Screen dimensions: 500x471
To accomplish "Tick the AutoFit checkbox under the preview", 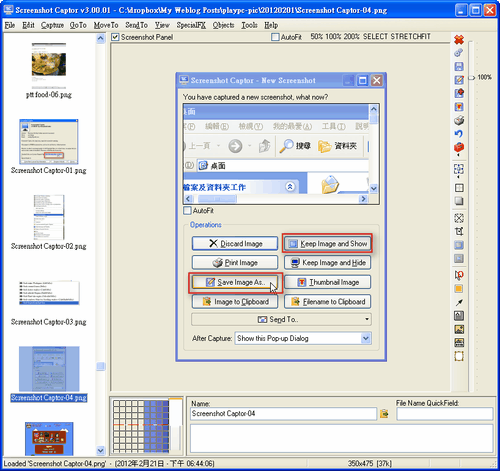I will tap(187, 211).
